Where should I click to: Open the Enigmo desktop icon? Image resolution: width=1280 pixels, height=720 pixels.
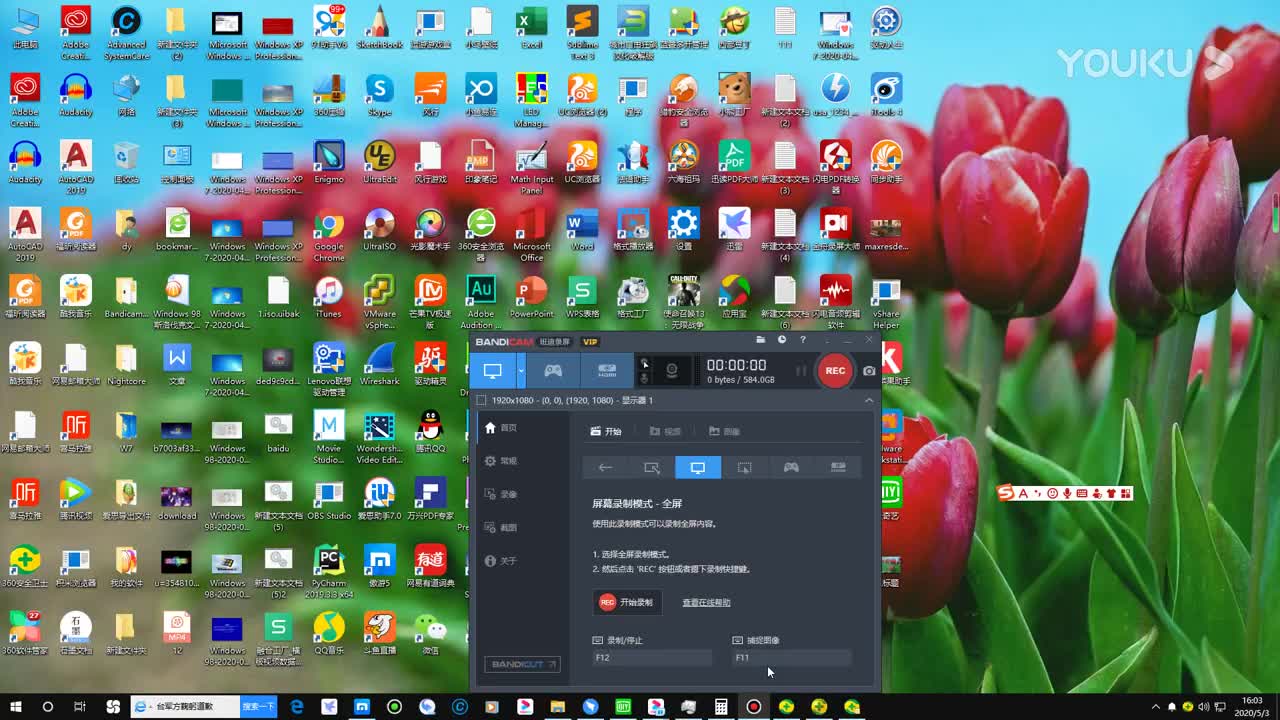pos(329,161)
